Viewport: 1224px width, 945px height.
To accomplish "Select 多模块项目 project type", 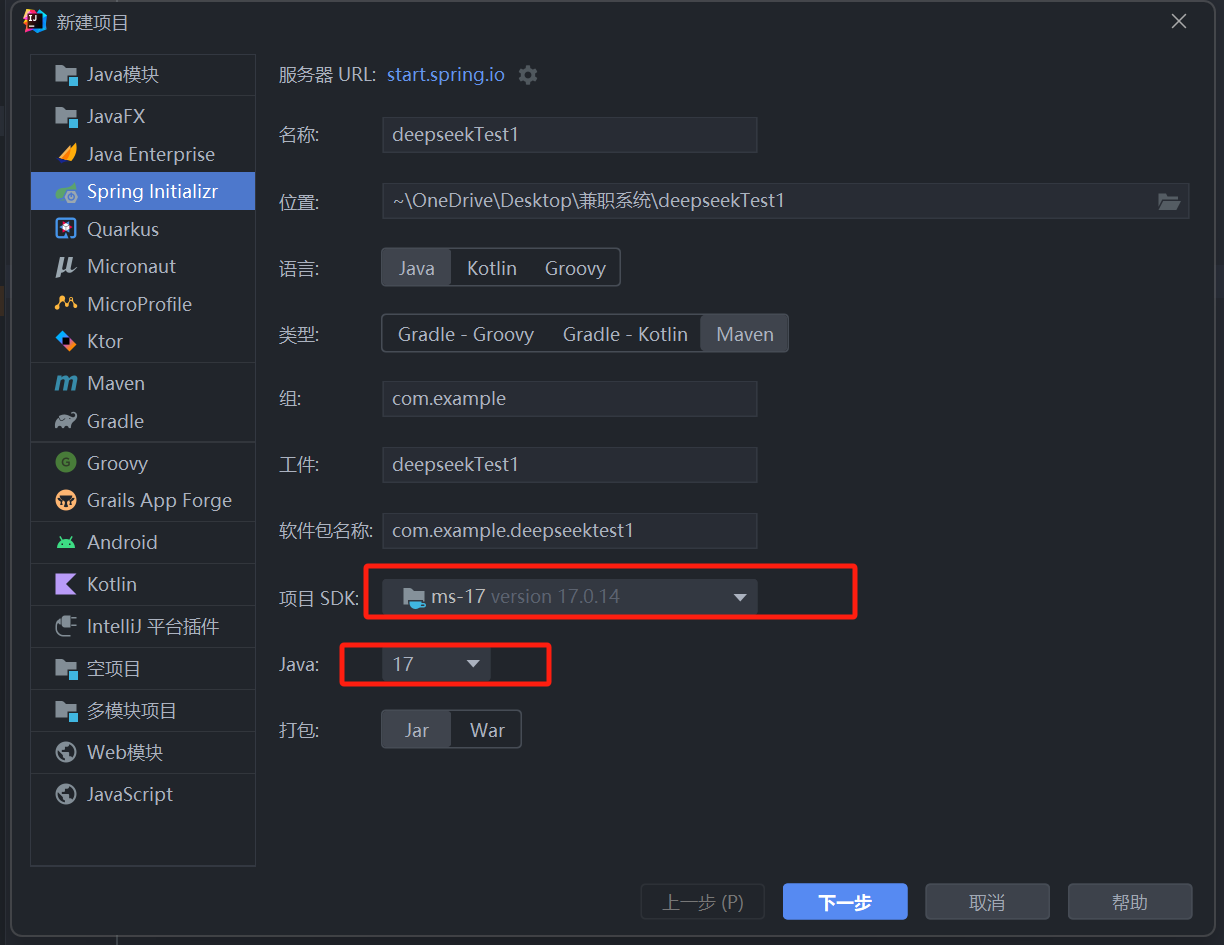I will coord(143,711).
